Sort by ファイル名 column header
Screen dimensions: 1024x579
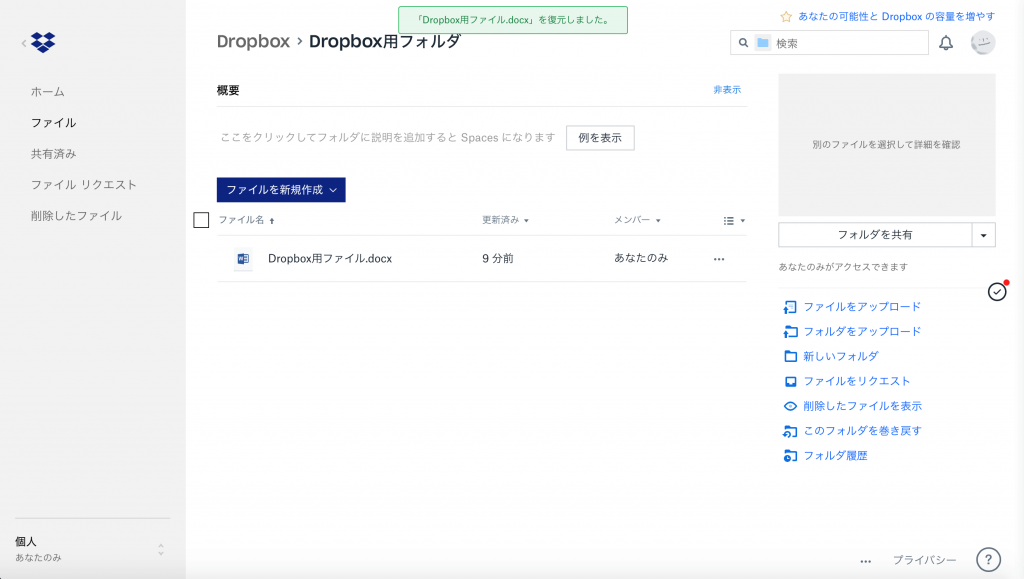click(x=246, y=220)
